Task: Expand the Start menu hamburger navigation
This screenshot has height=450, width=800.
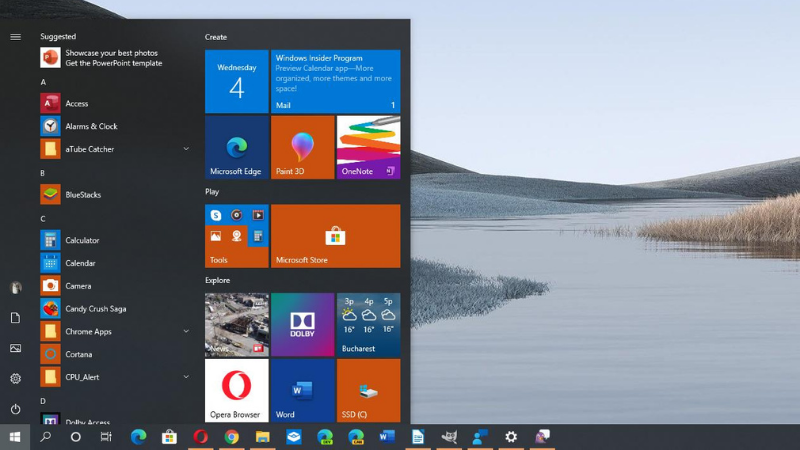Action: (15, 37)
